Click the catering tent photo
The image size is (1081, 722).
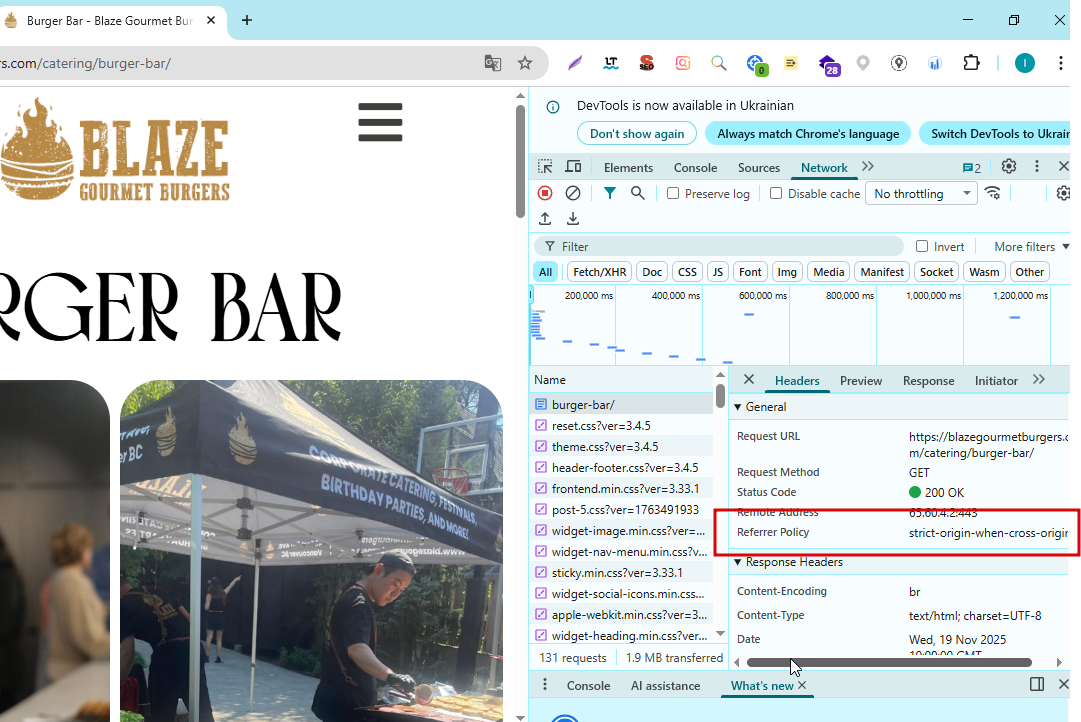311,551
